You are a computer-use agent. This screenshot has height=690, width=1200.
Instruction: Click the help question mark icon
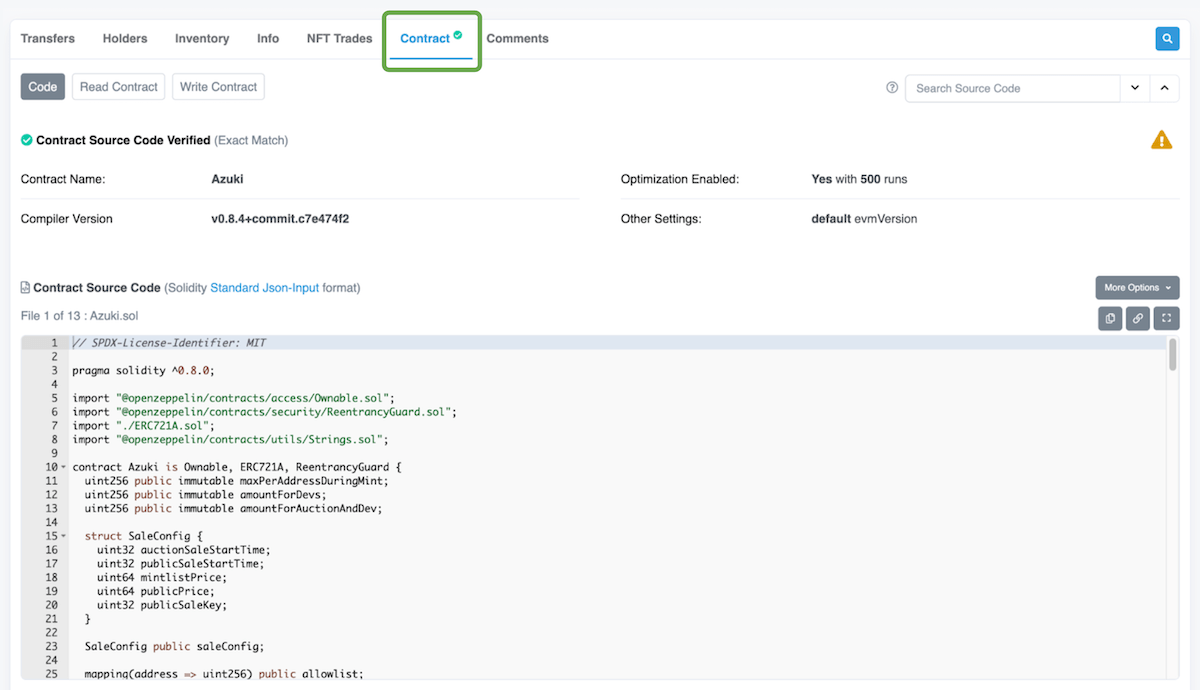892,88
